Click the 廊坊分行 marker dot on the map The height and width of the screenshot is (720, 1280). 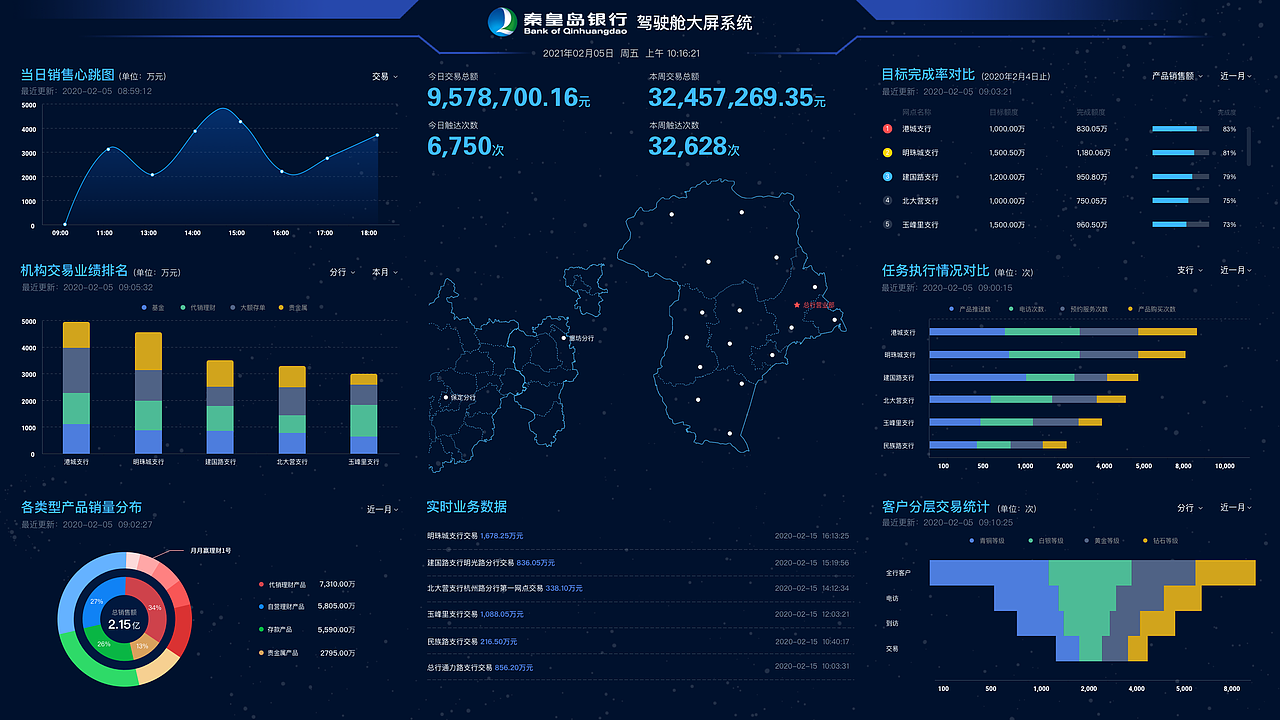click(564, 338)
